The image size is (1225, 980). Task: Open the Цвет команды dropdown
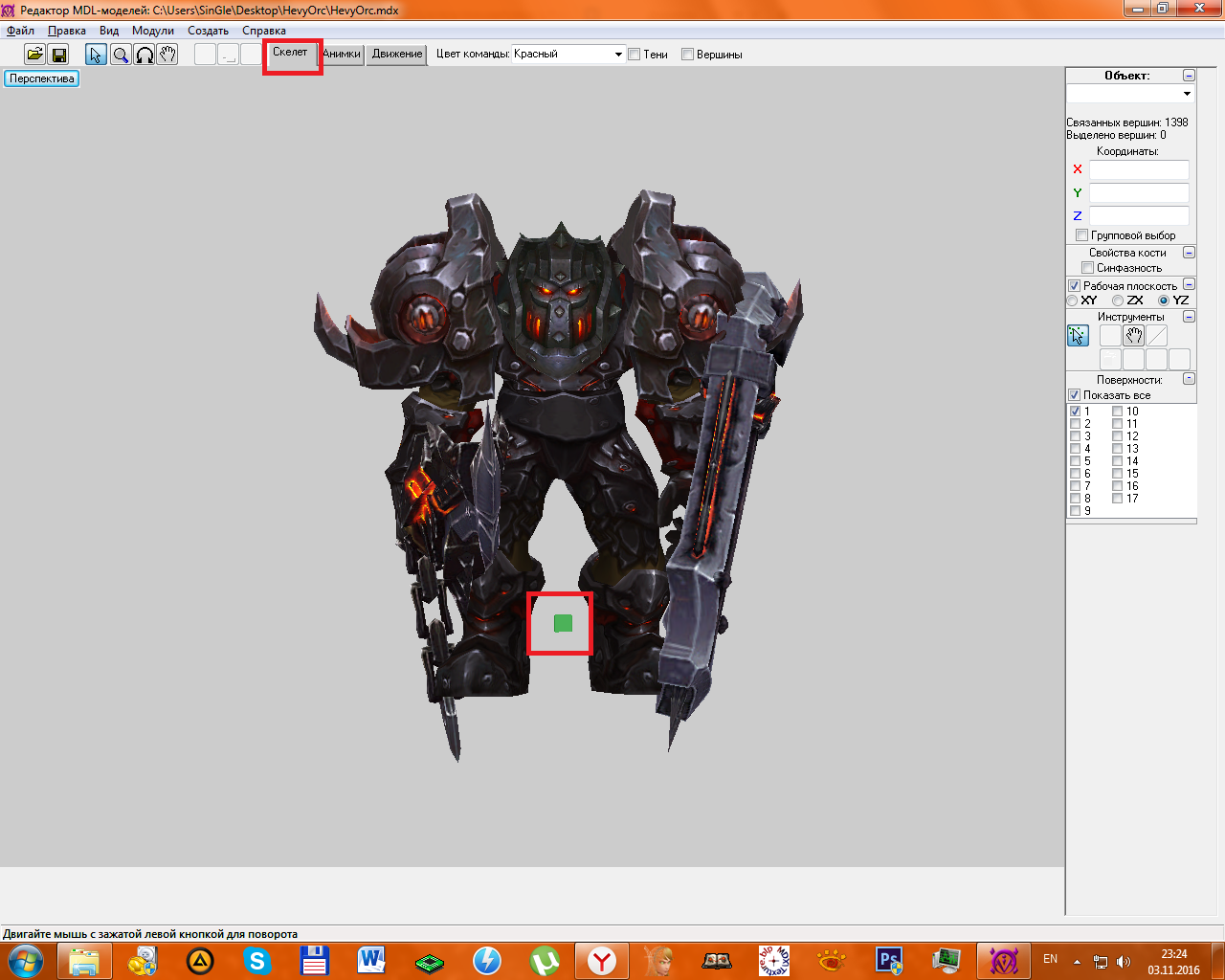tap(618, 55)
